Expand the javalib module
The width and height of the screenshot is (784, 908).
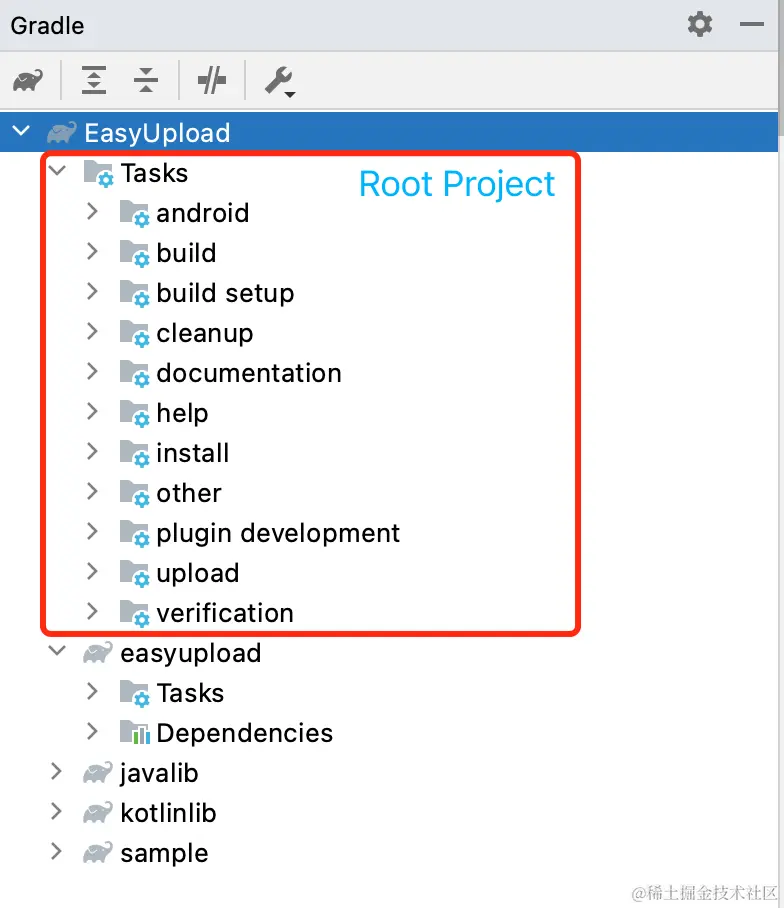point(56,771)
